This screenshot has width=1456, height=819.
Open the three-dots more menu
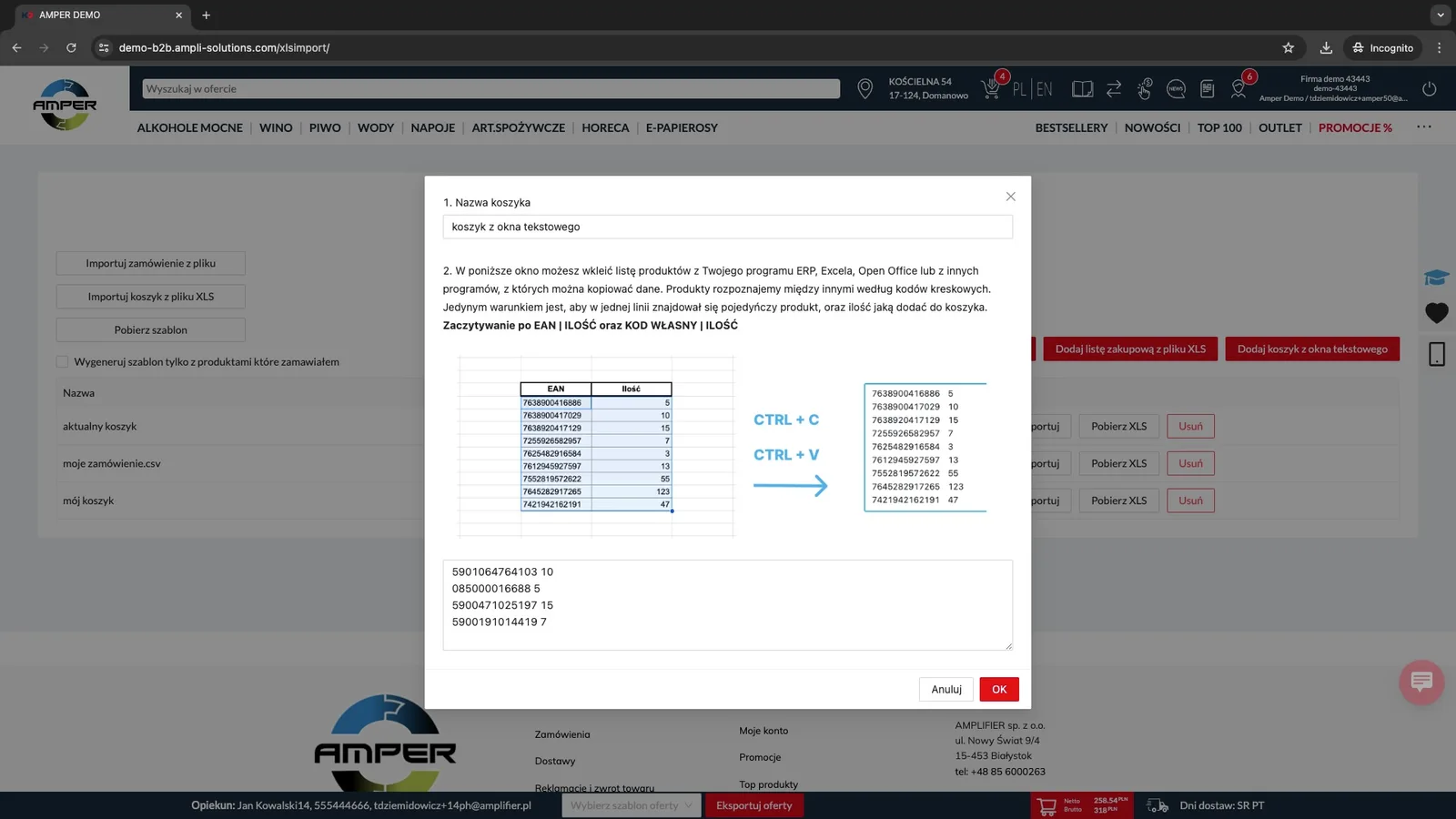[x=1424, y=126]
